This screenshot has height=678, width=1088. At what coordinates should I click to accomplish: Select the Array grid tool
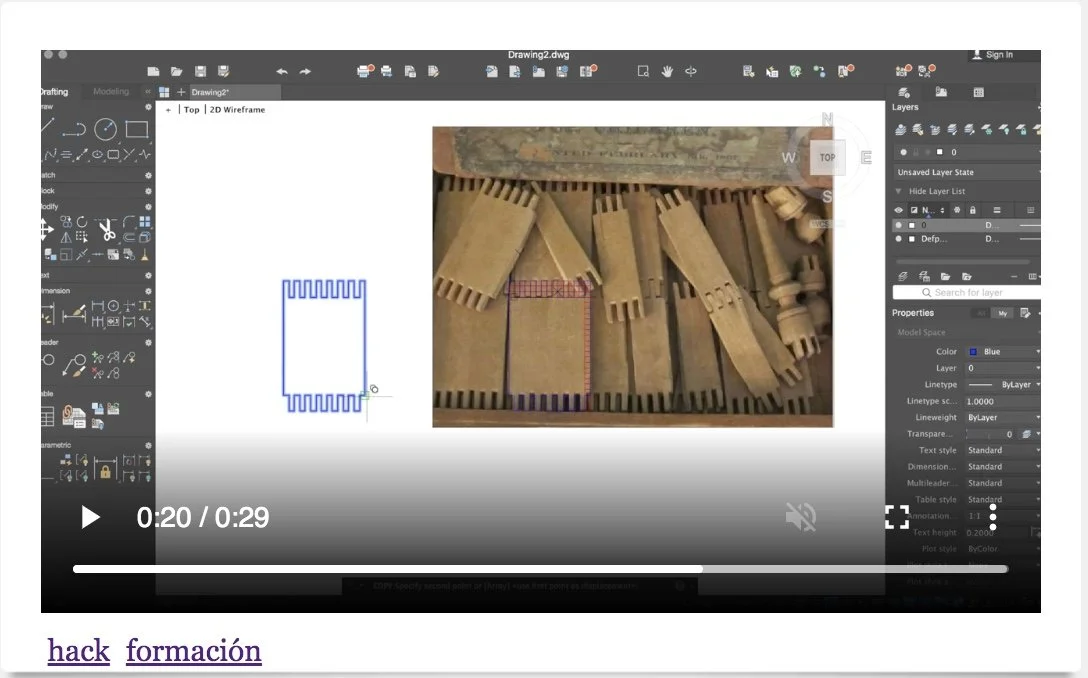pyautogui.click(x=144, y=221)
